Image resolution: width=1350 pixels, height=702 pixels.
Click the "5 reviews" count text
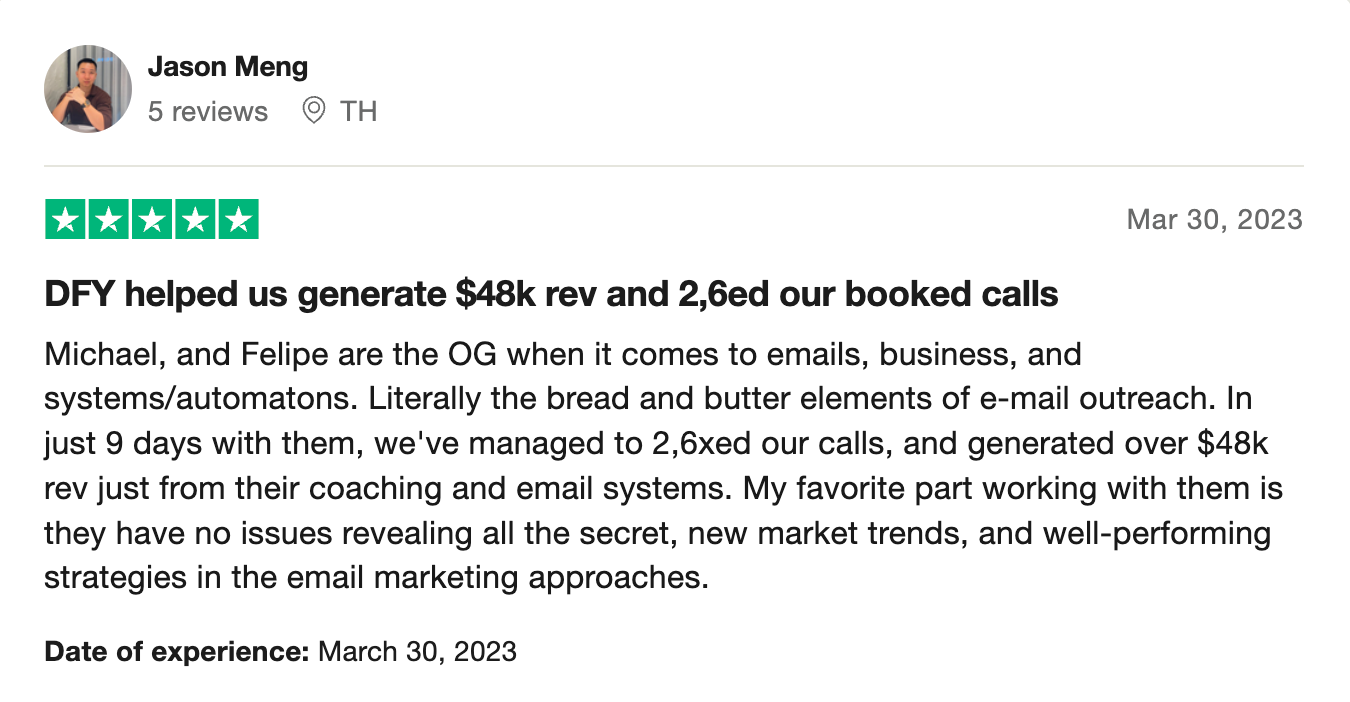[208, 111]
